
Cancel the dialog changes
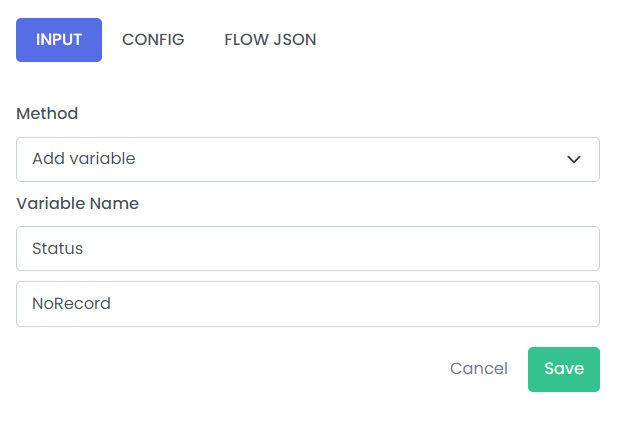point(479,369)
